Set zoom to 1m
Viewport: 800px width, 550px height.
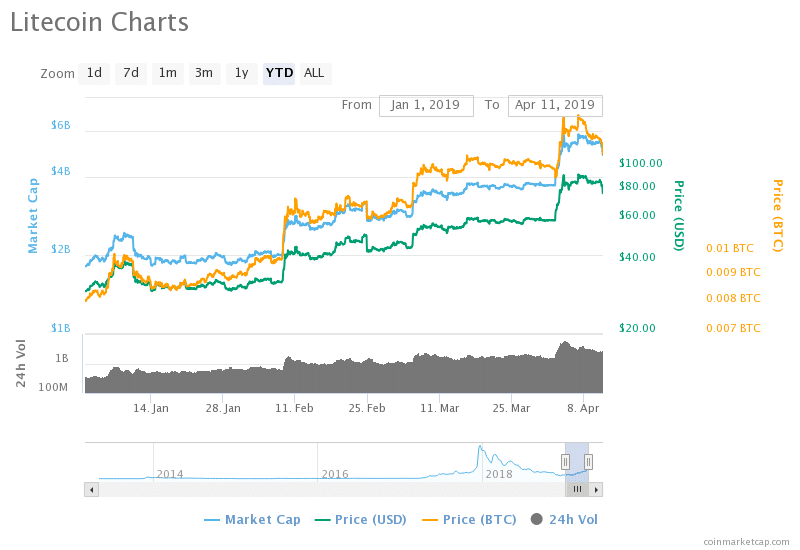[168, 73]
